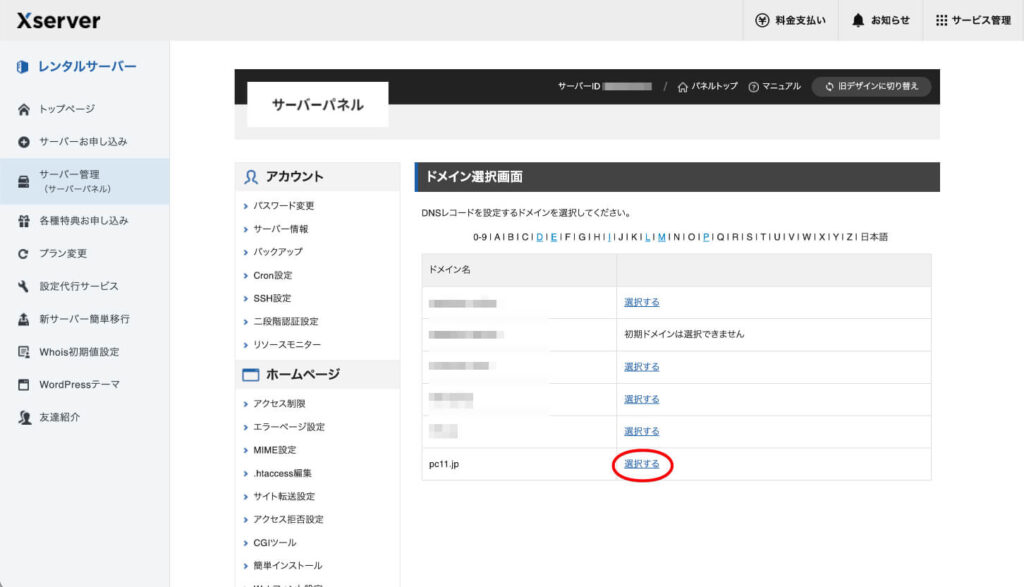Open バックアップ link
1024x587 pixels.
[x=278, y=252]
